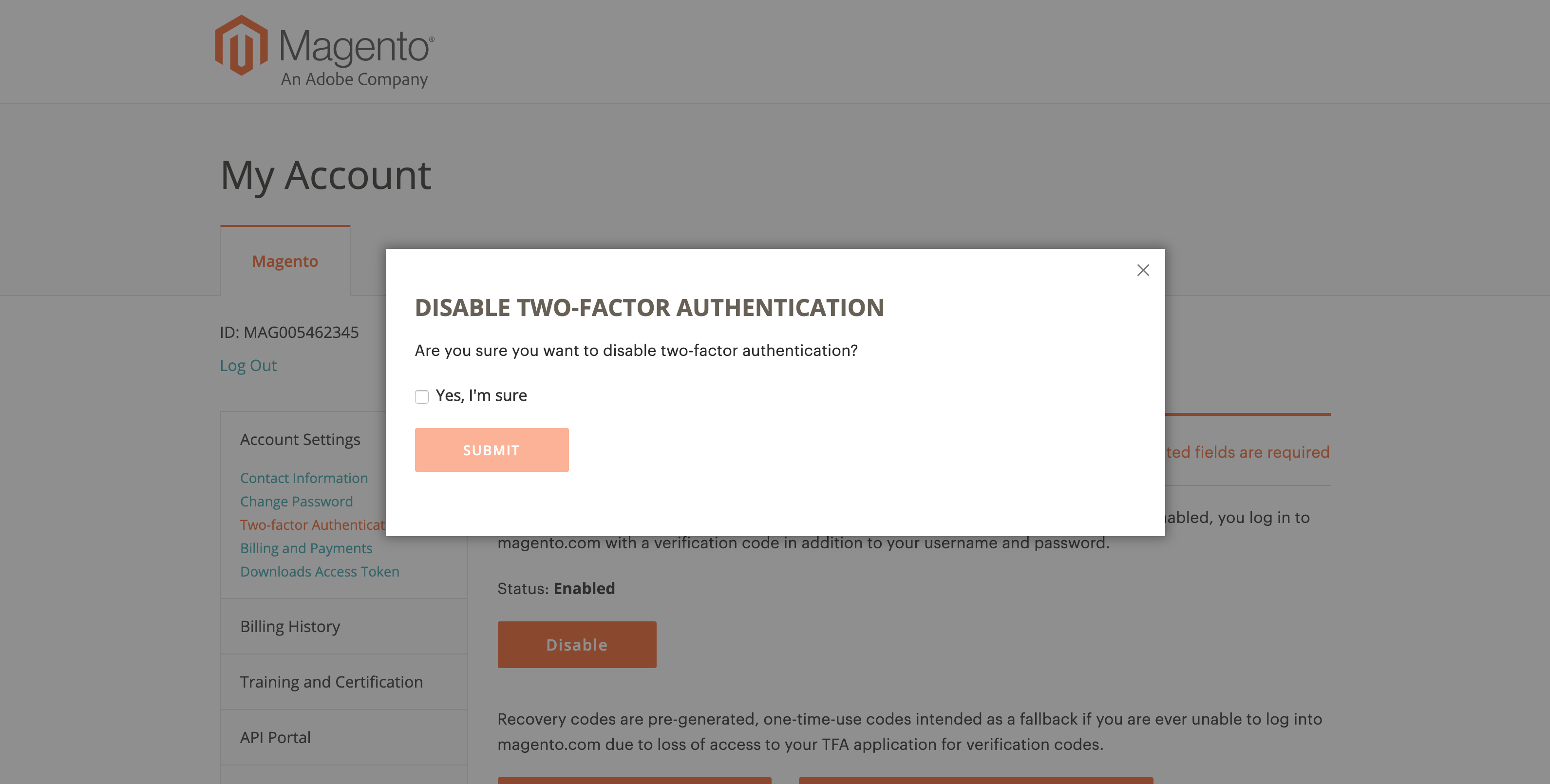Viewport: 1550px width, 784px height.
Task: Go to Billing and Payments
Action: pos(306,548)
